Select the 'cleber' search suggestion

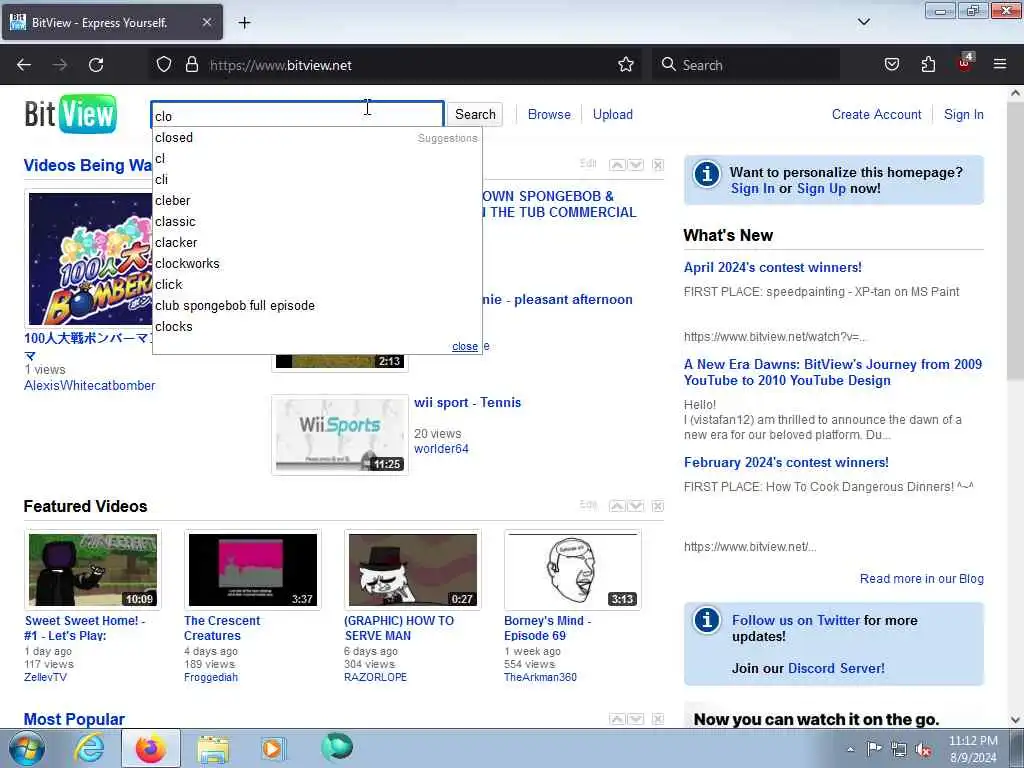(317, 200)
